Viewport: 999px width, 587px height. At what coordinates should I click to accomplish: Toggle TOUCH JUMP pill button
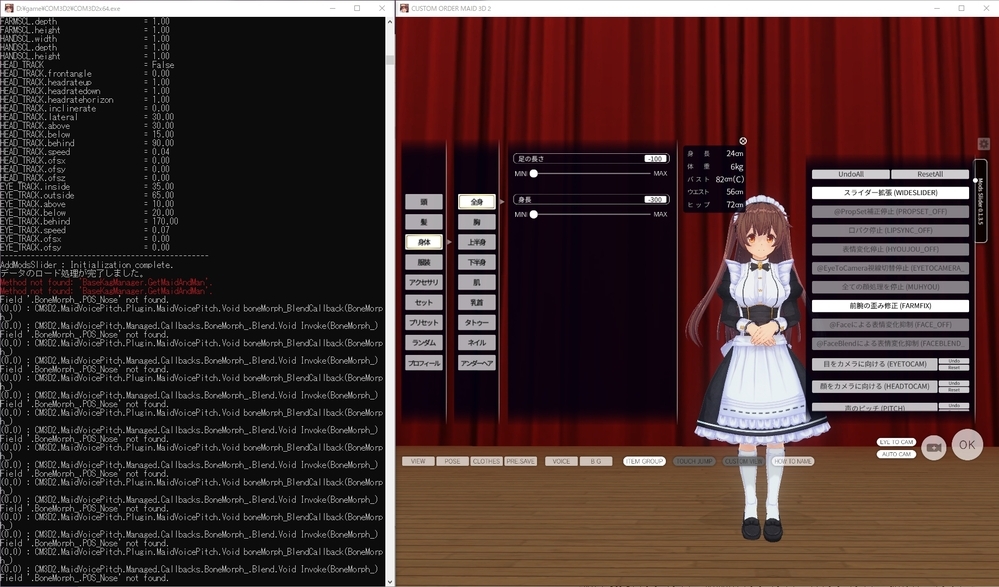[x=694, y=461]
